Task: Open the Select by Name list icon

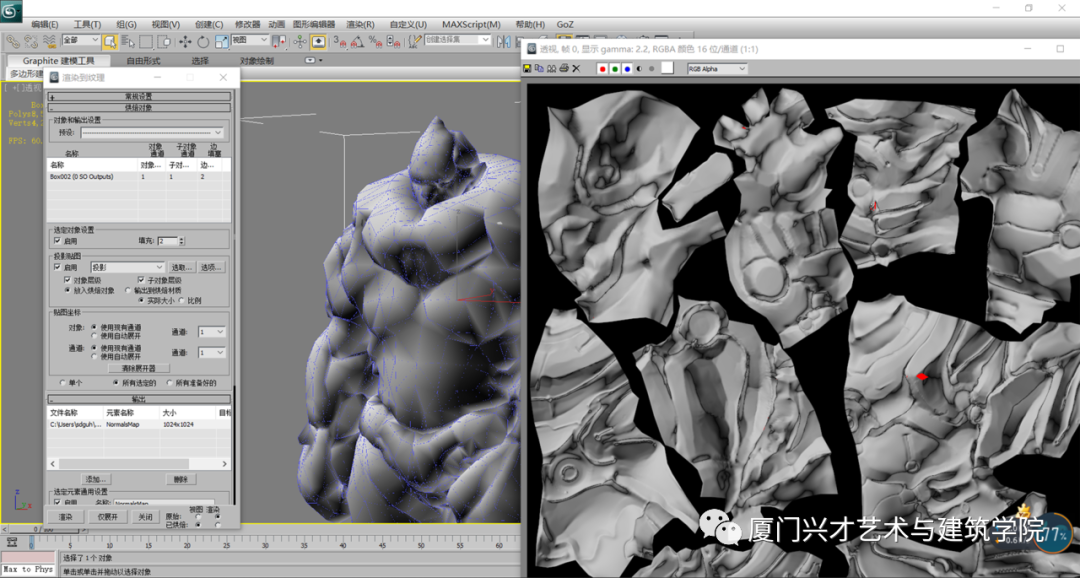Action: (x=129, y=41)
